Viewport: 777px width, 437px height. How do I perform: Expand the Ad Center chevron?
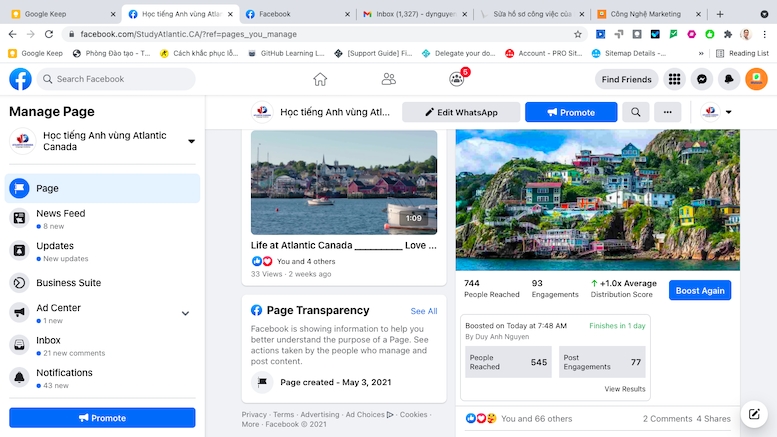pos(185,313)
